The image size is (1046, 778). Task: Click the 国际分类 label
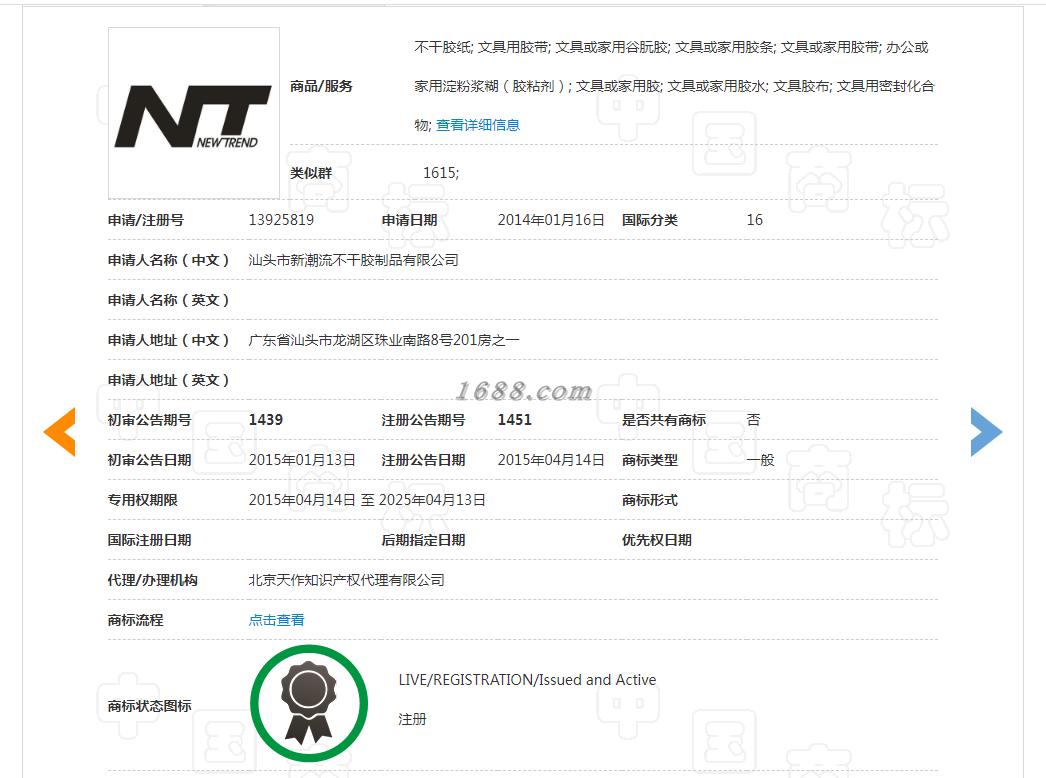point(650,220)
